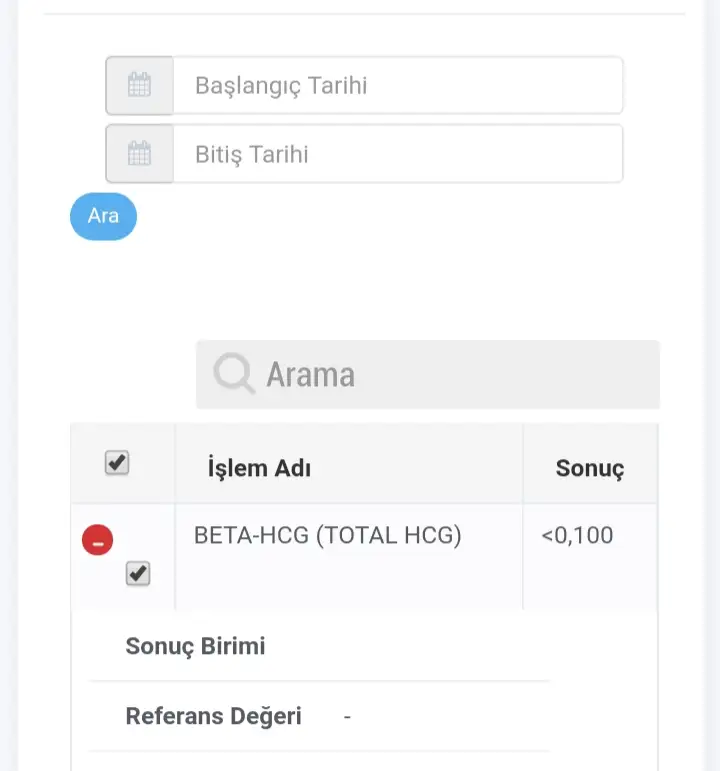Viewport: 720px width, 771px height.
Task: Focus the Başlangıç Tarihi date field
Action: tap(397, 86)
